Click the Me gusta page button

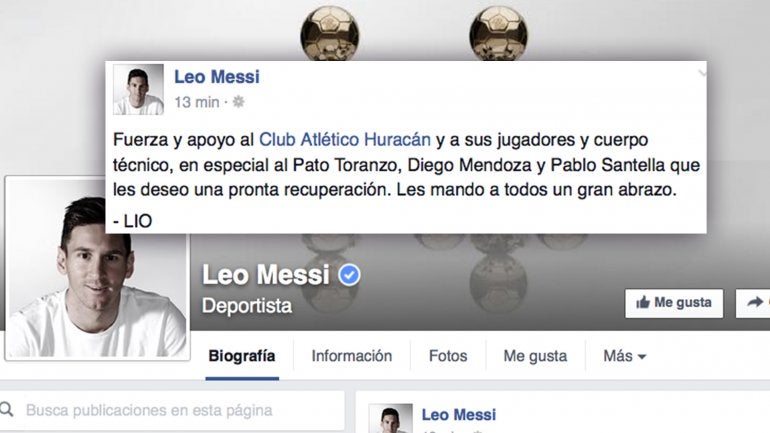click(x=674, y=303)
